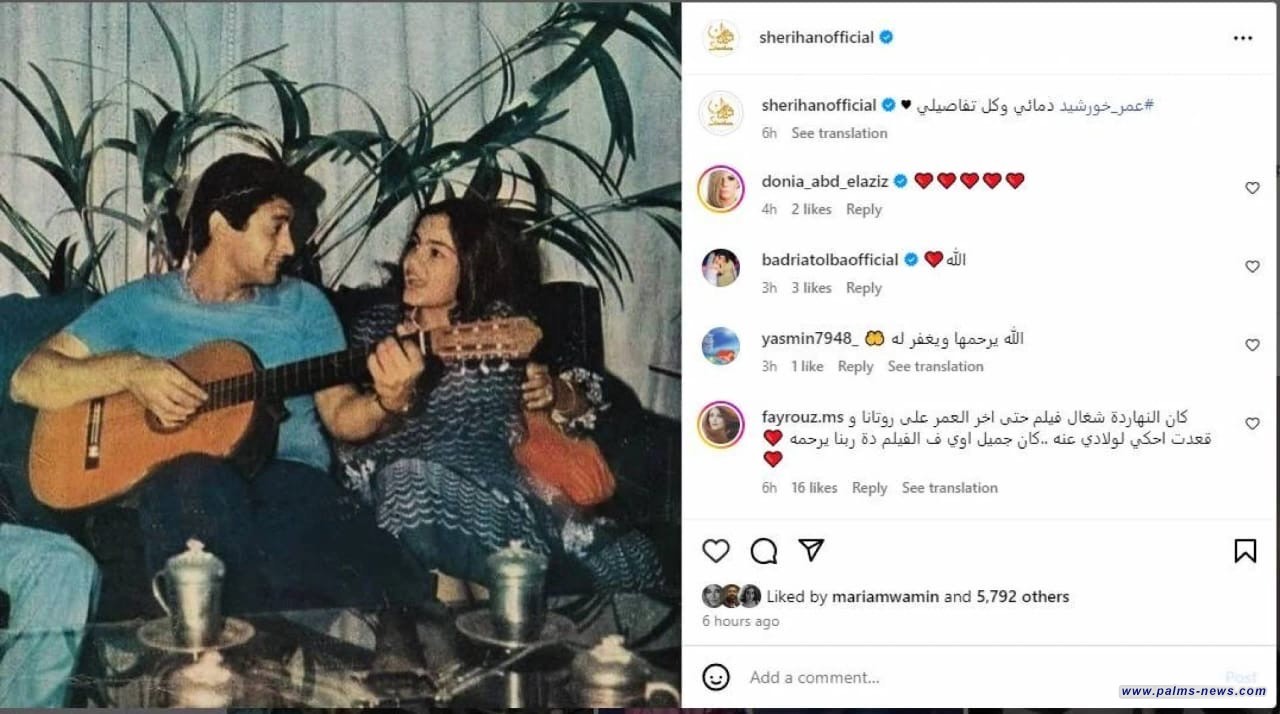See translation of the post caption
The width and height of the screenshot is (1280, 714).
coord(839,133)
